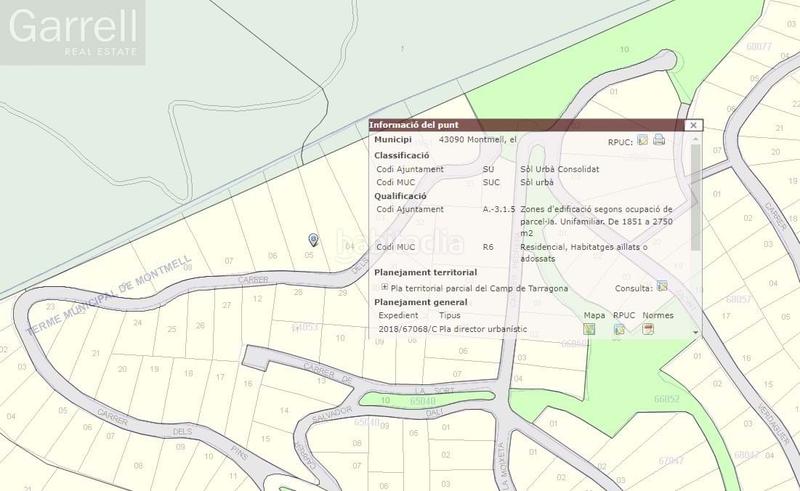This screenshot has width=800, height=491.
Task: Click the popup's vertical scrollbar thumb
Action: click(695, 195)
